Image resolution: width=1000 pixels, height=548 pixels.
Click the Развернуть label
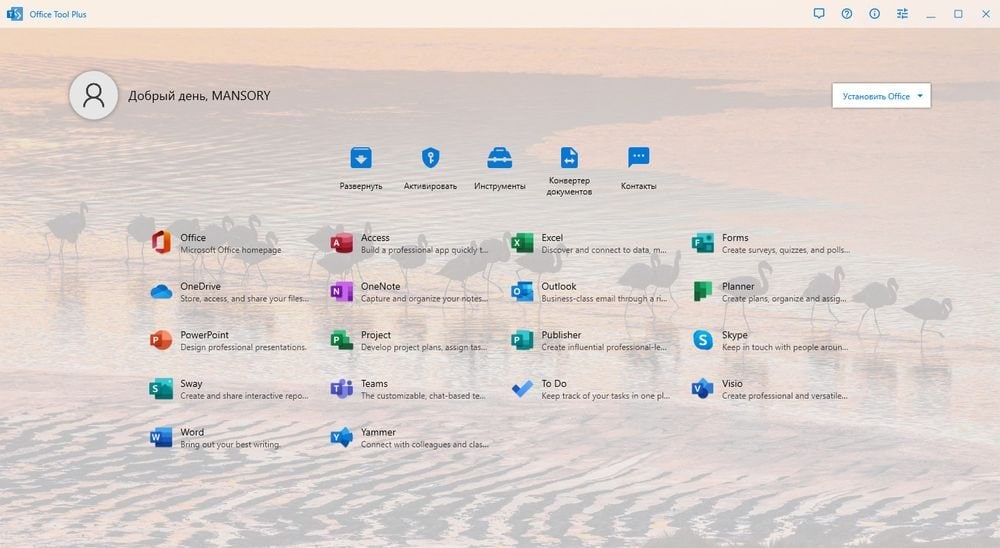pos(361,186)
